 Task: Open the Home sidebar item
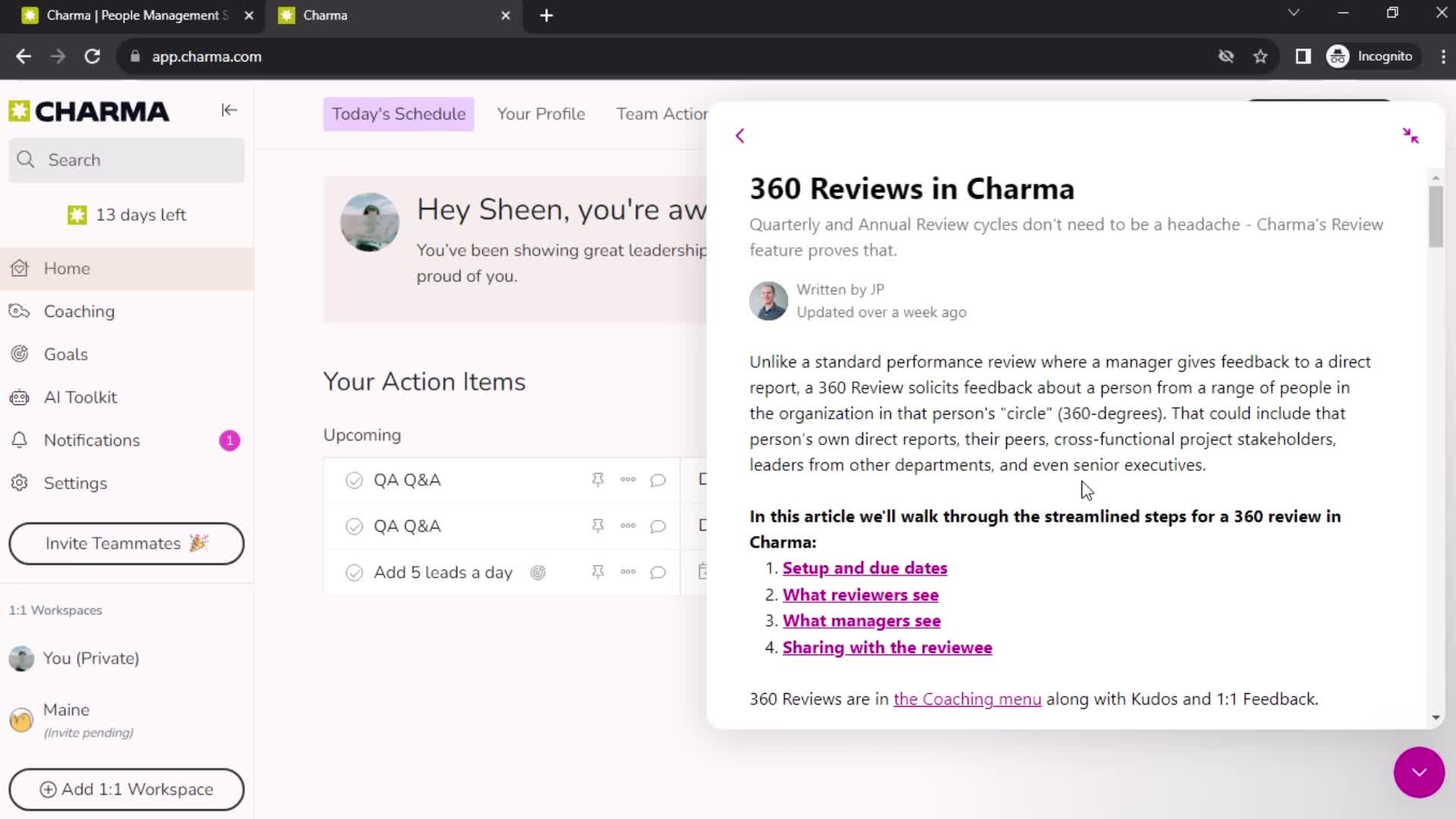(127, 268)
